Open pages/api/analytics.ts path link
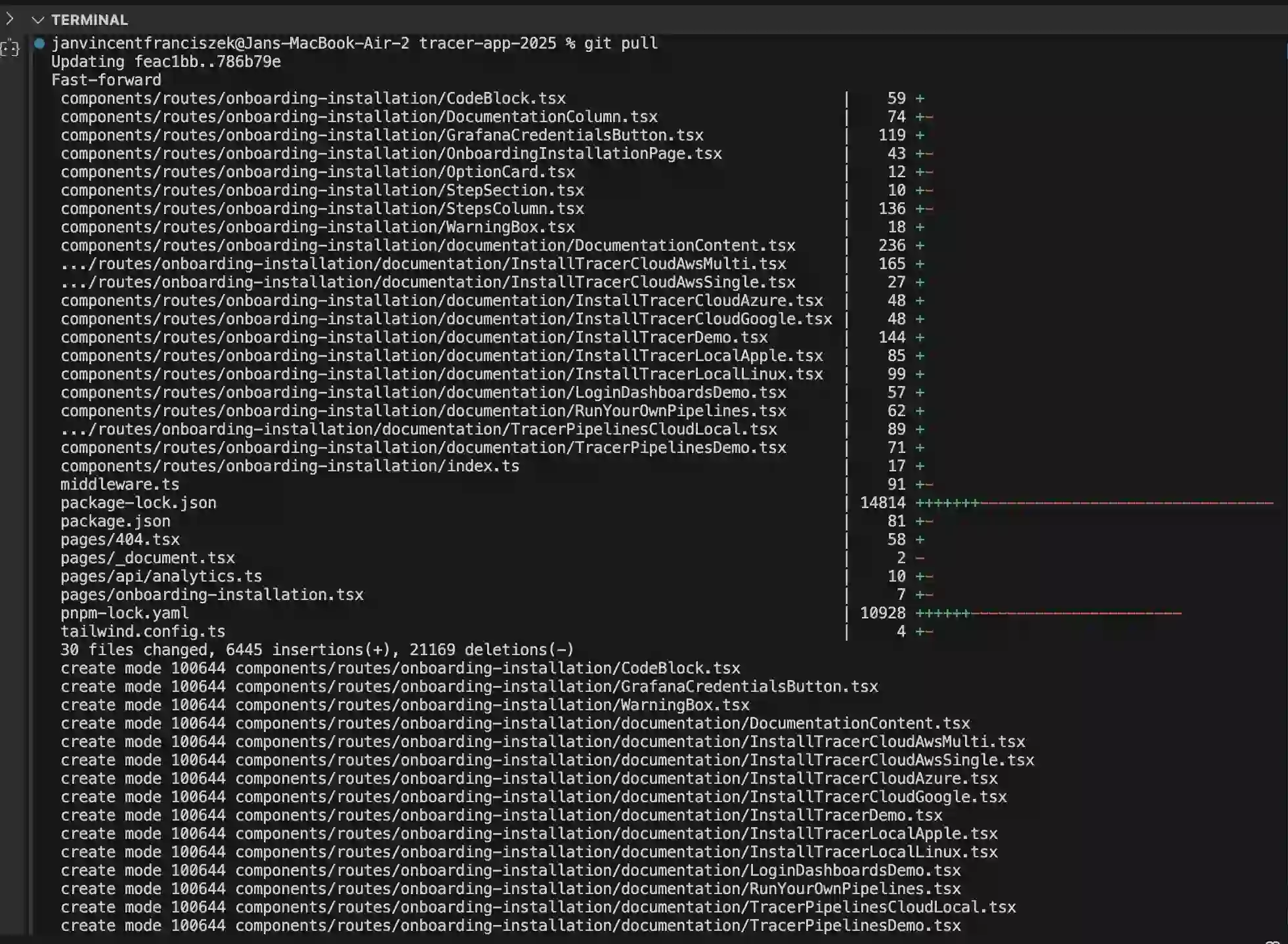The height and width of the screenshot is (944, 1288). [161, 576]
